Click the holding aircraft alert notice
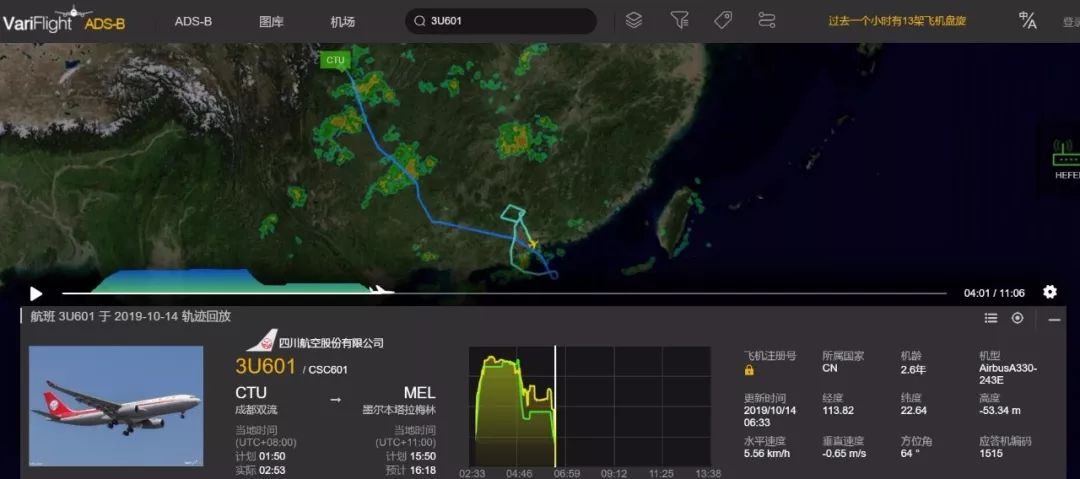Image resolution: width=1080 pixels, height=479 pixels. click(897, 20)
